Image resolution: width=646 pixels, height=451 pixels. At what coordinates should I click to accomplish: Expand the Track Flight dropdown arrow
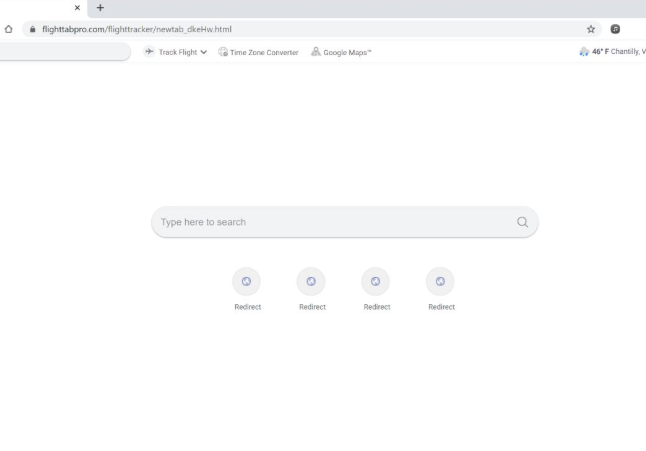click(204, 52)
